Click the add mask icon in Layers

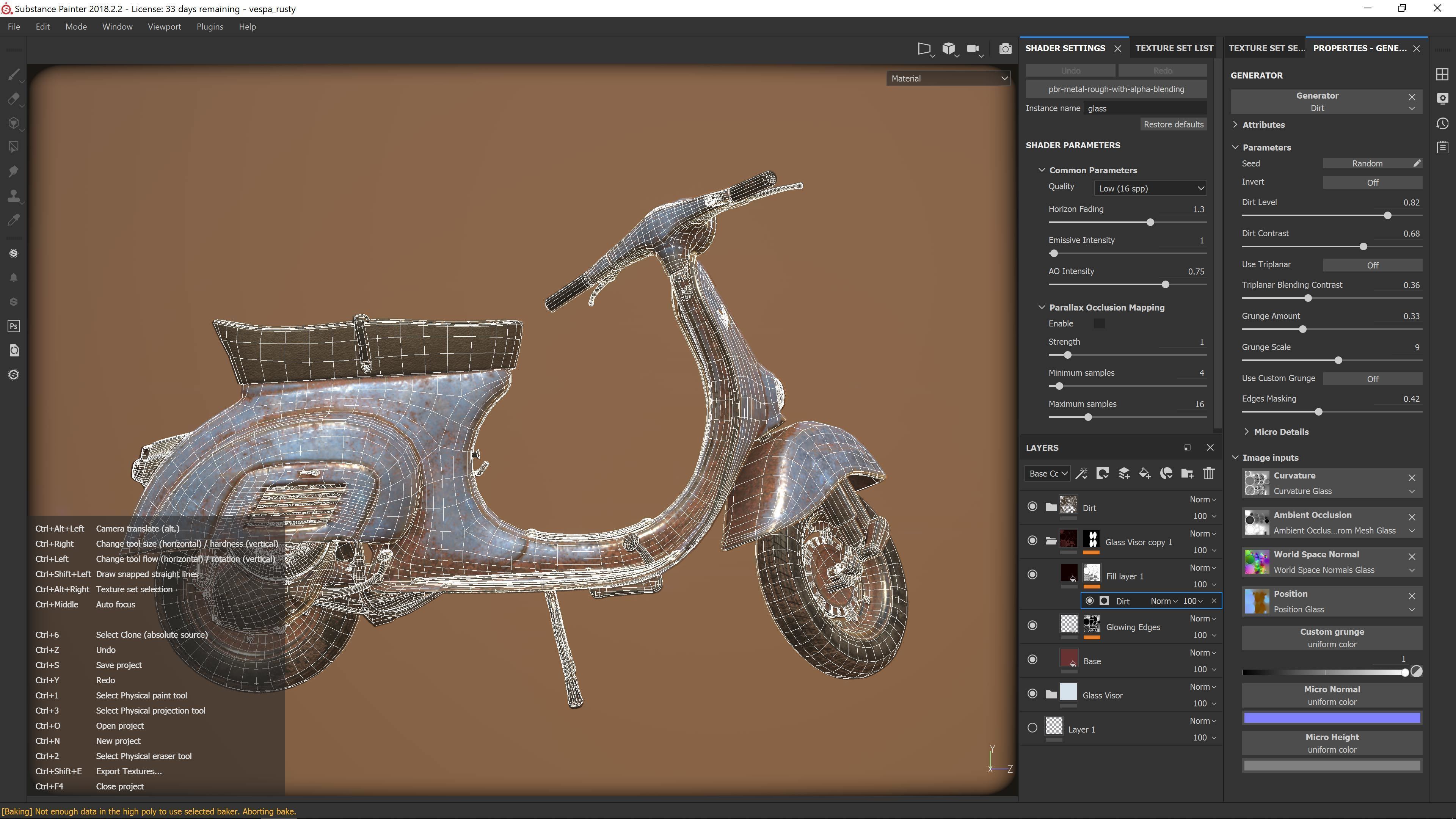pos(1102,474)
